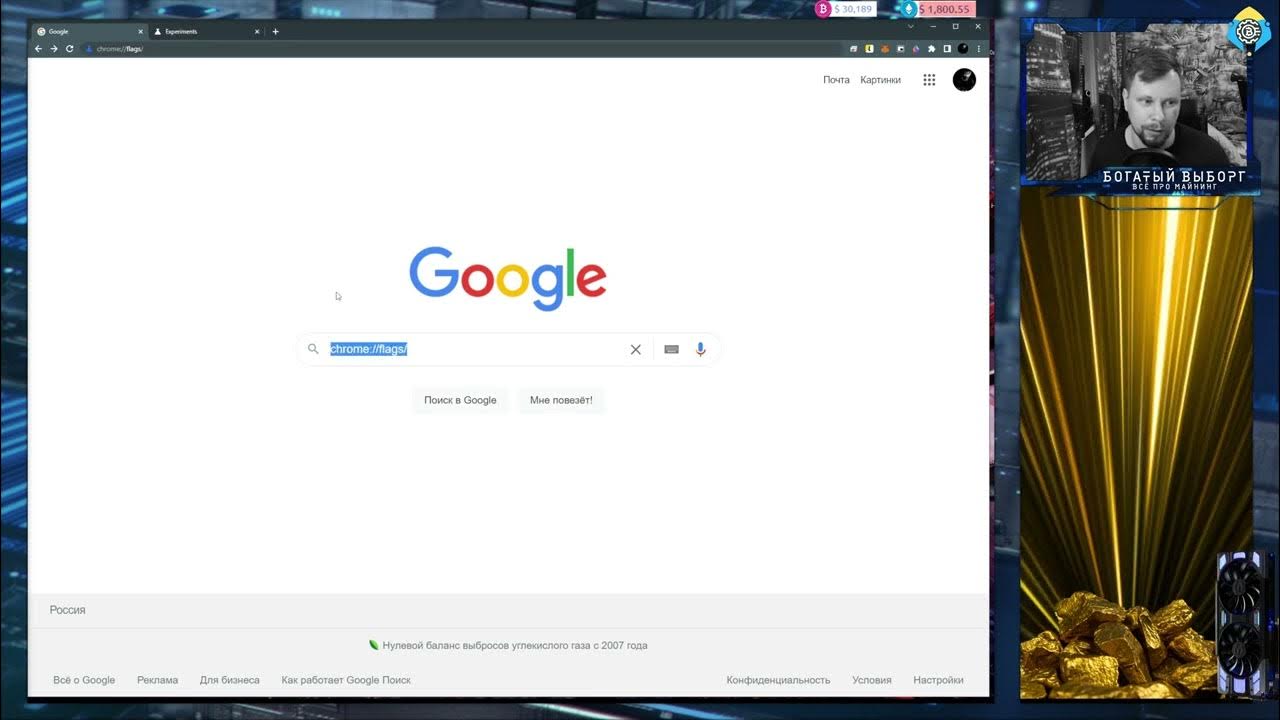
Task: Open the on-screen keyboard icon
Action: 671,349
